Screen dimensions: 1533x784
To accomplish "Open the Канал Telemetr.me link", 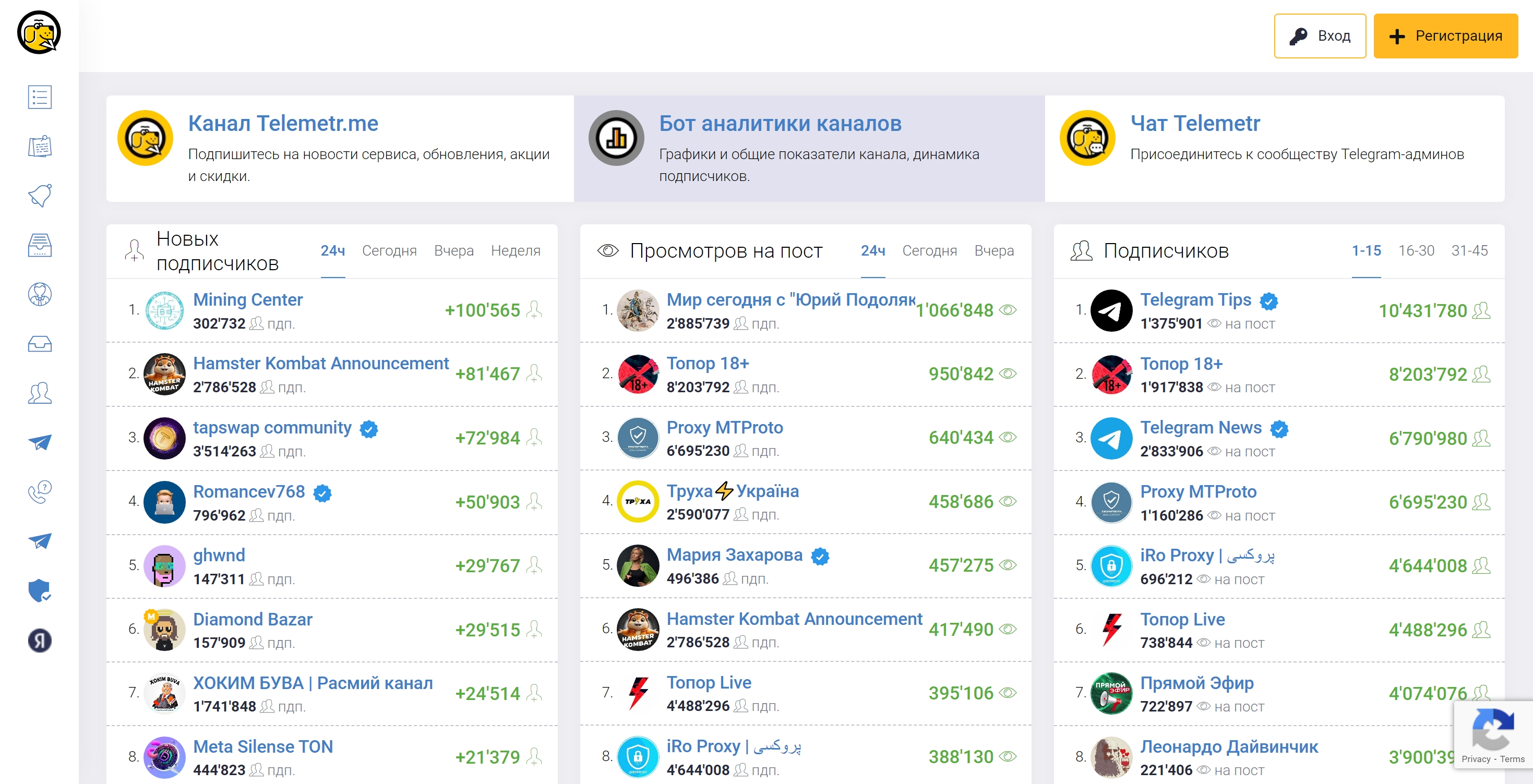I will 283,123.
